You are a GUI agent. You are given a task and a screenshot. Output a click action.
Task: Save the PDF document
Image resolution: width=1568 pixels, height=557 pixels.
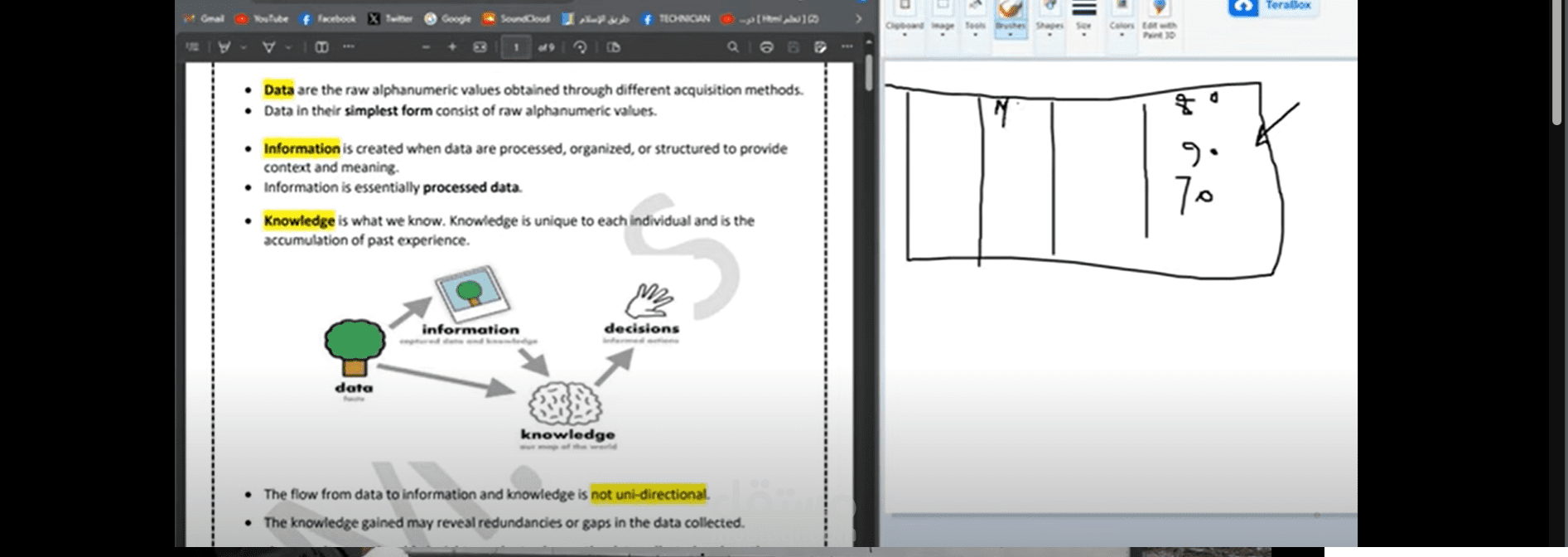click(x=793, y=47)
